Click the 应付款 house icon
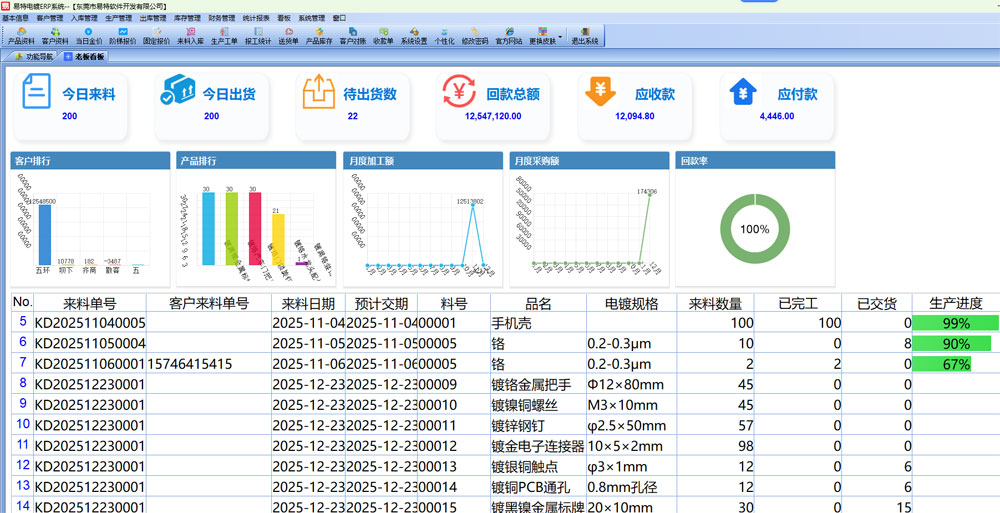 coord(743,94)
